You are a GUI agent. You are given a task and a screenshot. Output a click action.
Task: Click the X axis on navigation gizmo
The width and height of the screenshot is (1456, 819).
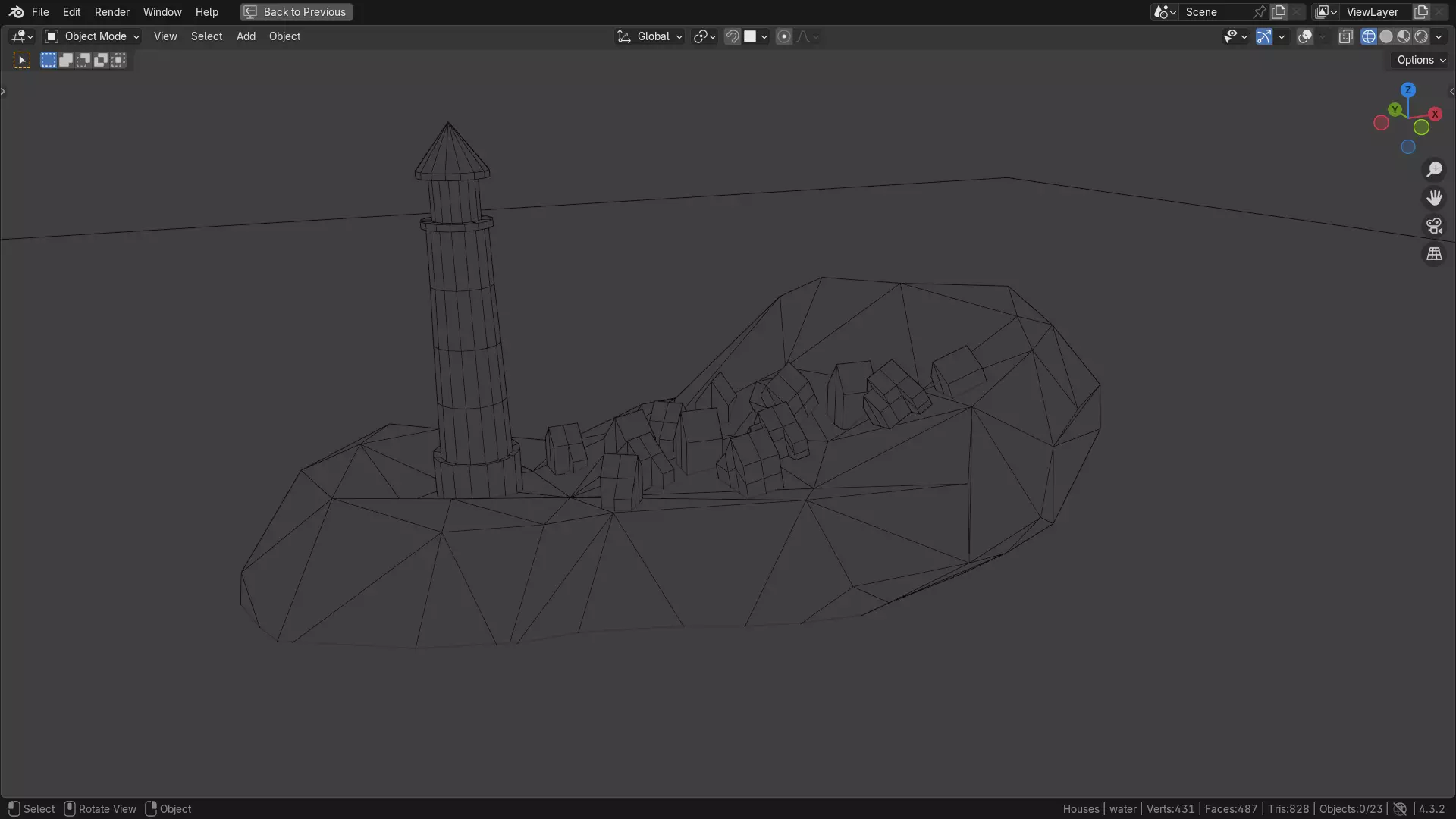[x=1435, y=114]
